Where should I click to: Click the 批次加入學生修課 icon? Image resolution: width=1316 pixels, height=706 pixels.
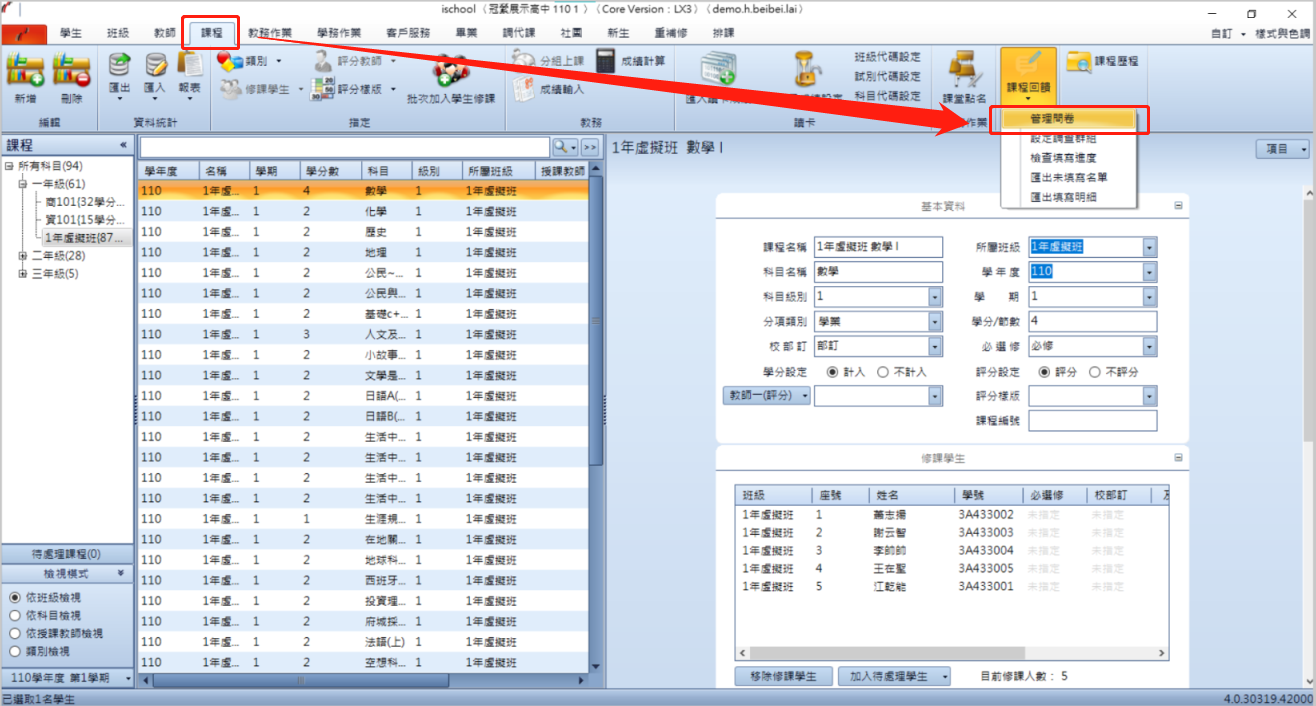point(450,70)
